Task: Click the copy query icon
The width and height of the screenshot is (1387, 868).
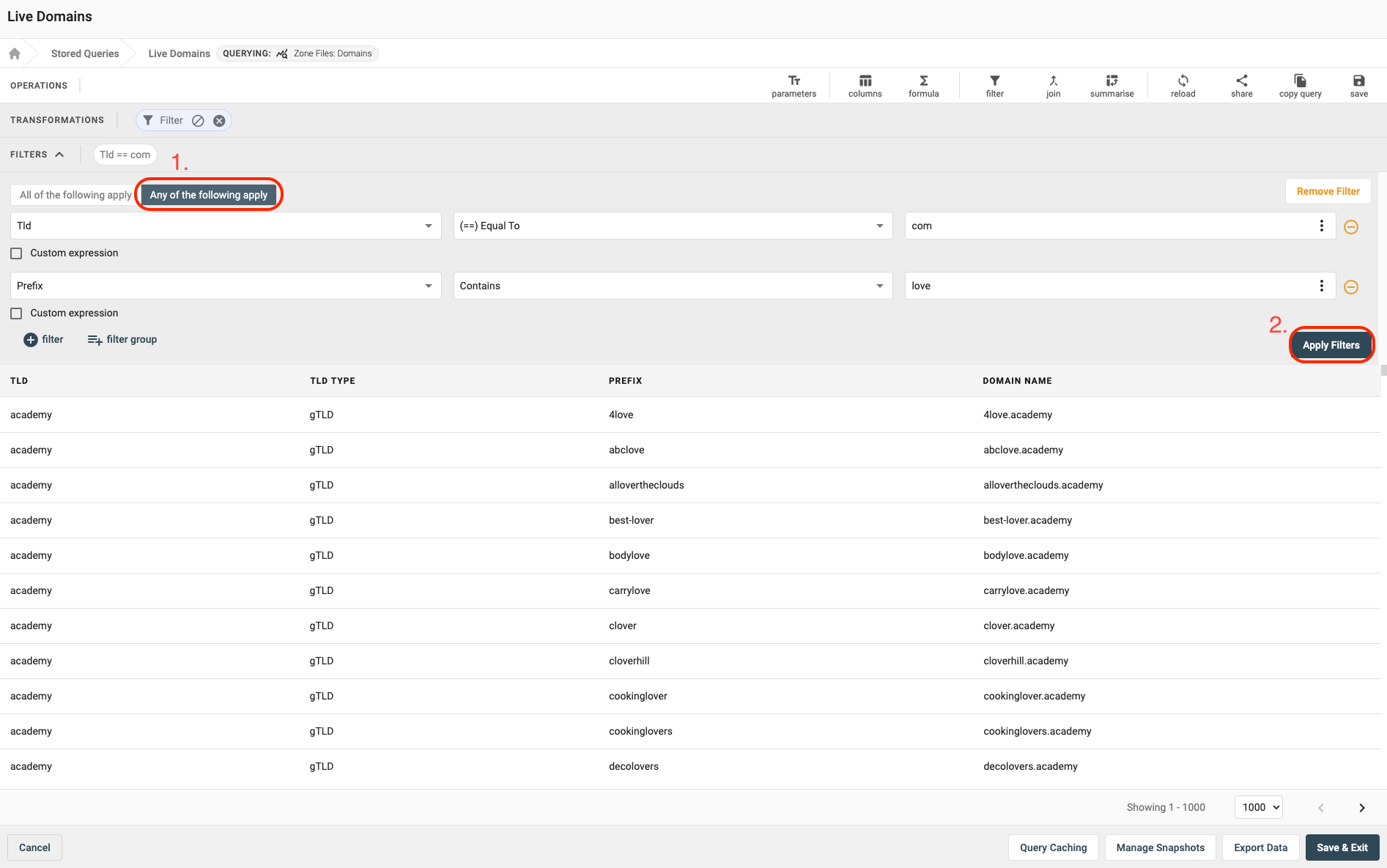Action: (1300, 85)
